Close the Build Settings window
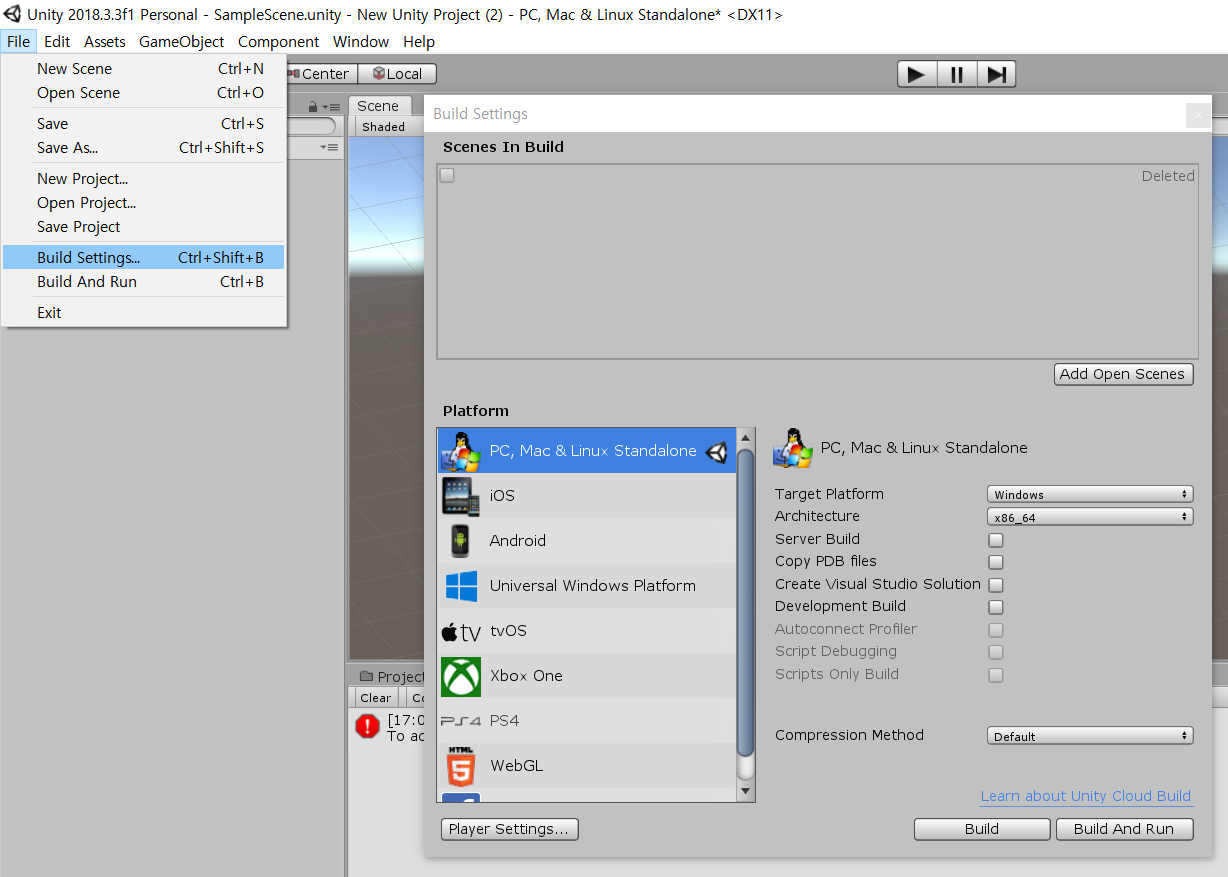1228x877 pixels. (1198, 115)
